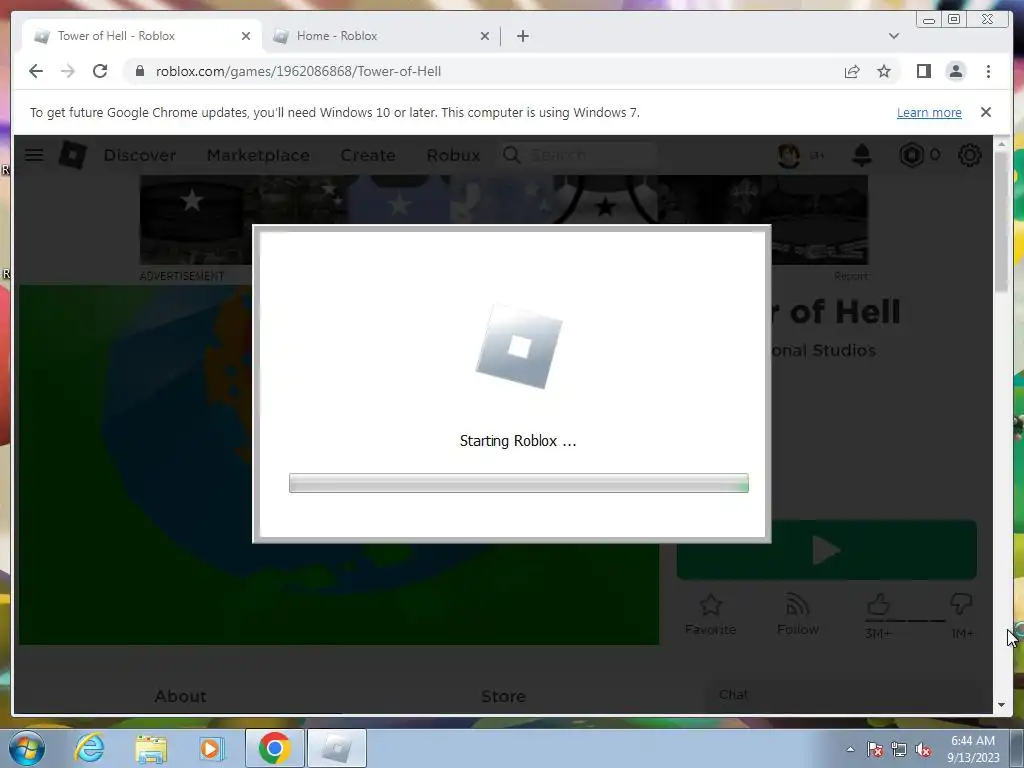
Task: Open a new tab with plus button
Action: (x=522, y=36)
